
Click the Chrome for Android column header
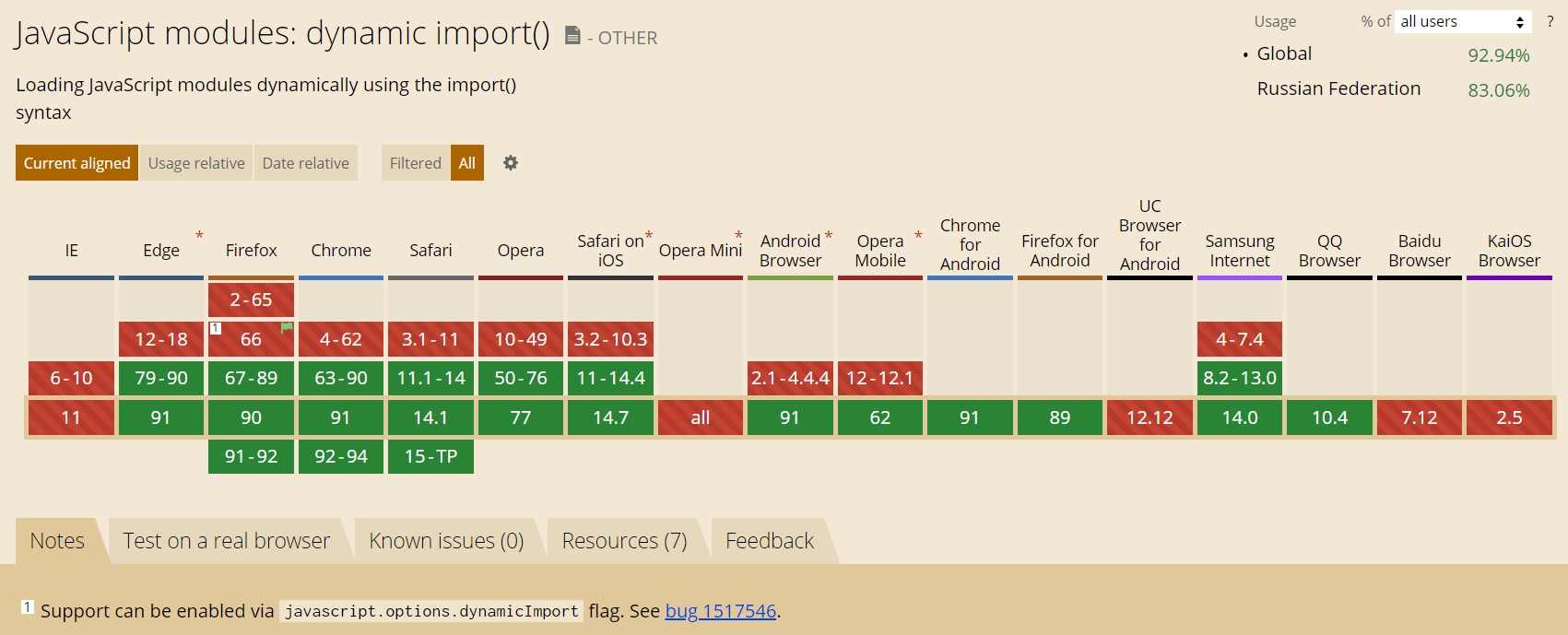970,245
